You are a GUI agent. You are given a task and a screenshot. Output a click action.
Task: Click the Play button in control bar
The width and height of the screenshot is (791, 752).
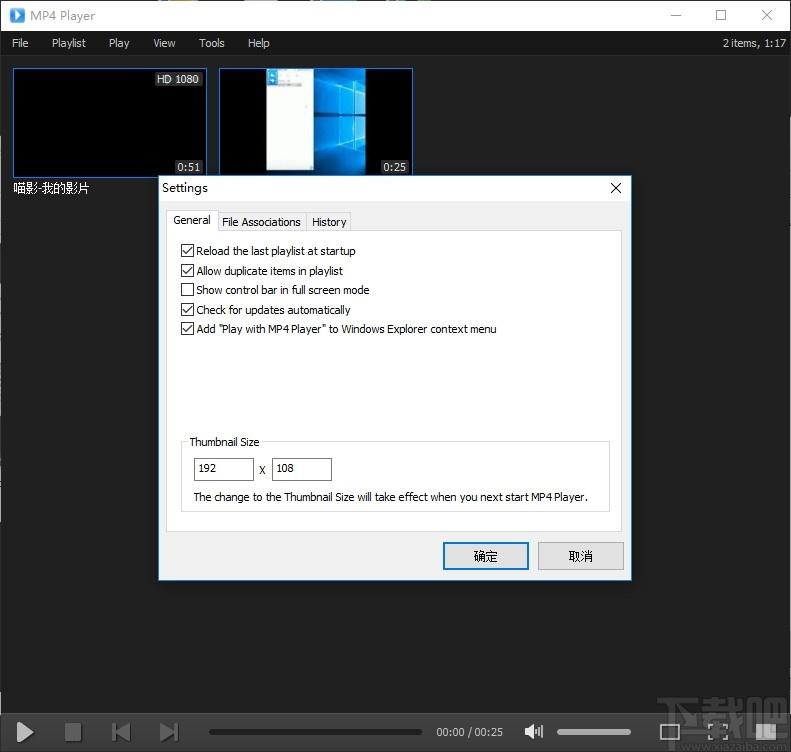24,732
